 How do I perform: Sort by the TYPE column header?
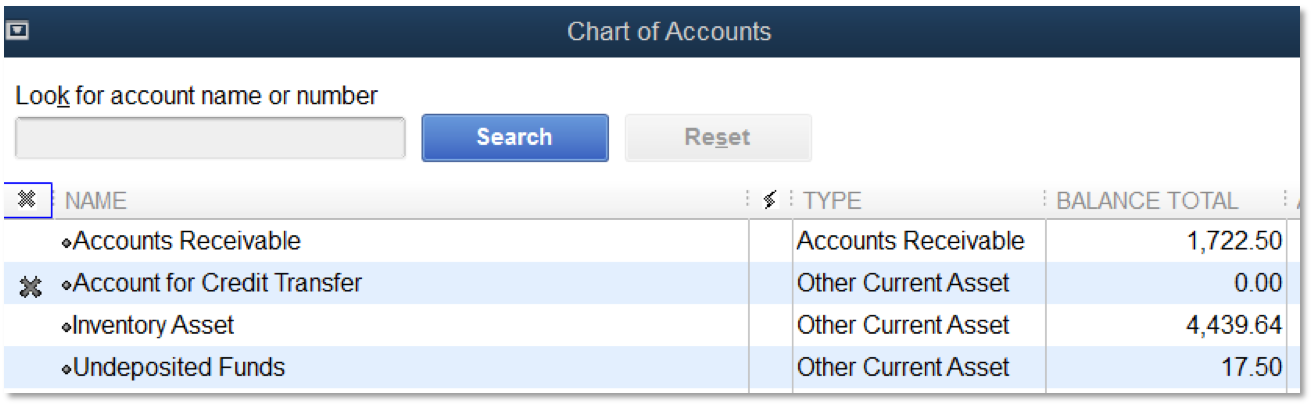(x=832, y=201)
